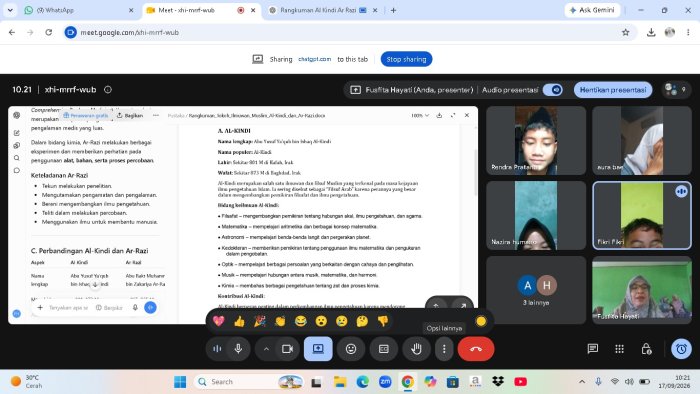Click the red leave call button
Screen dimensions: 700x394
(475, 349)
